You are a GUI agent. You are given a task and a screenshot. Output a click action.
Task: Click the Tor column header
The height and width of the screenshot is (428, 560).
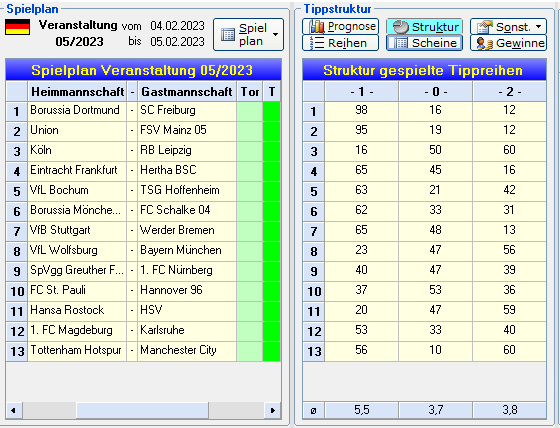(x=250, y=92)
